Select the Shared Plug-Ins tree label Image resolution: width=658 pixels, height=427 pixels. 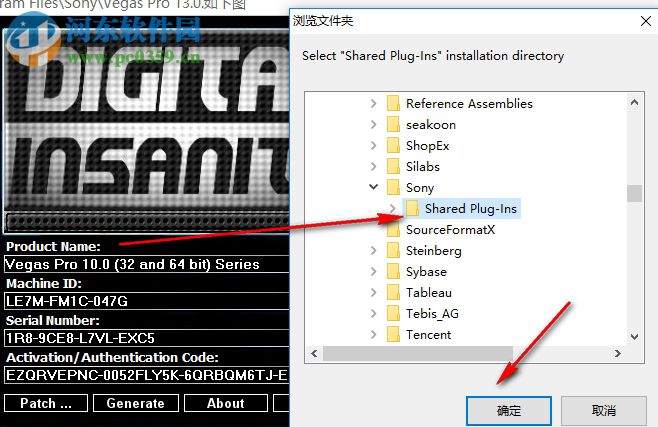(x=470, y=208)
